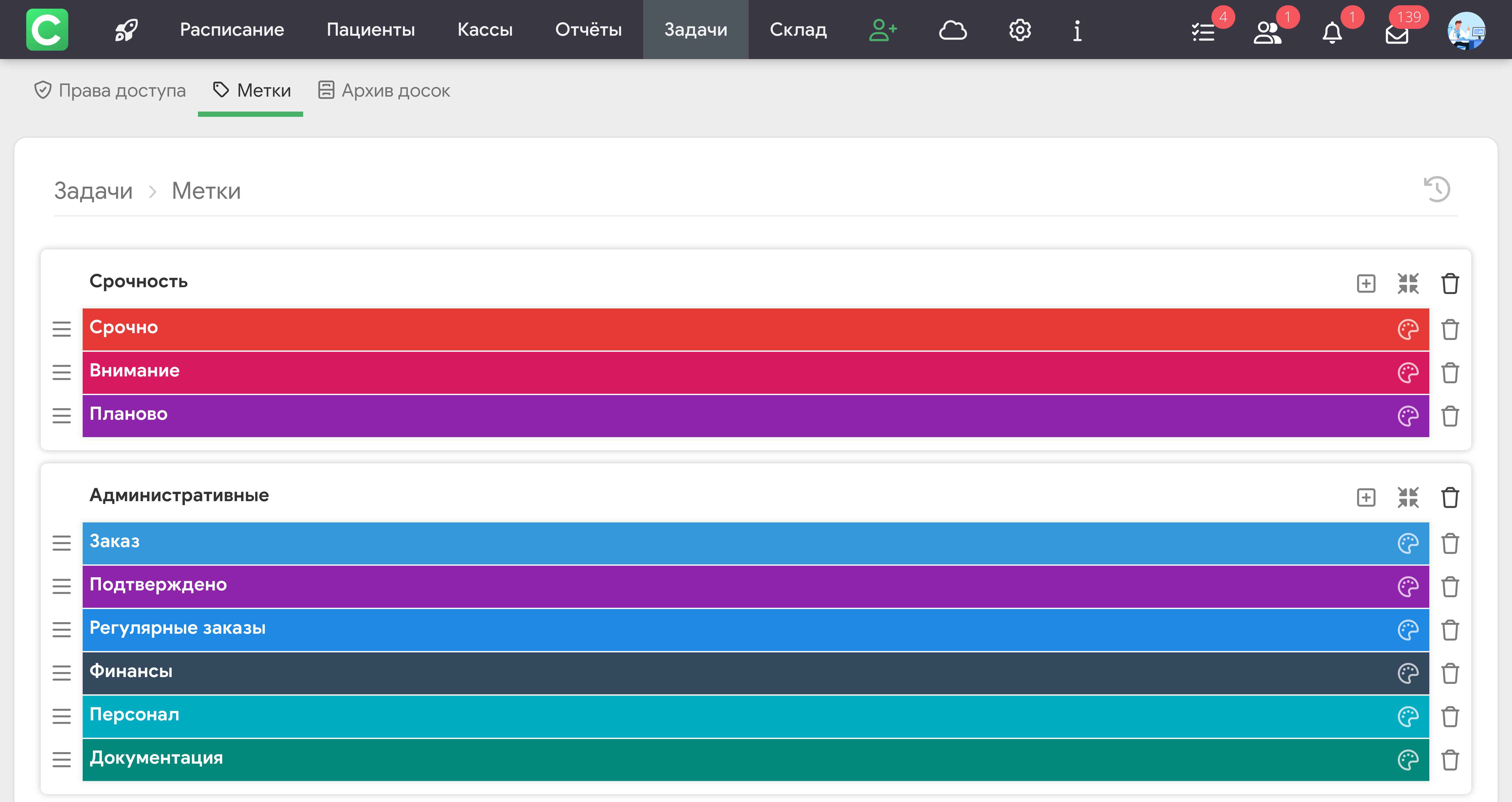The image size is (1512, 802).
Task: Switch to the Архив досок tab
Action: click(385, 90)
